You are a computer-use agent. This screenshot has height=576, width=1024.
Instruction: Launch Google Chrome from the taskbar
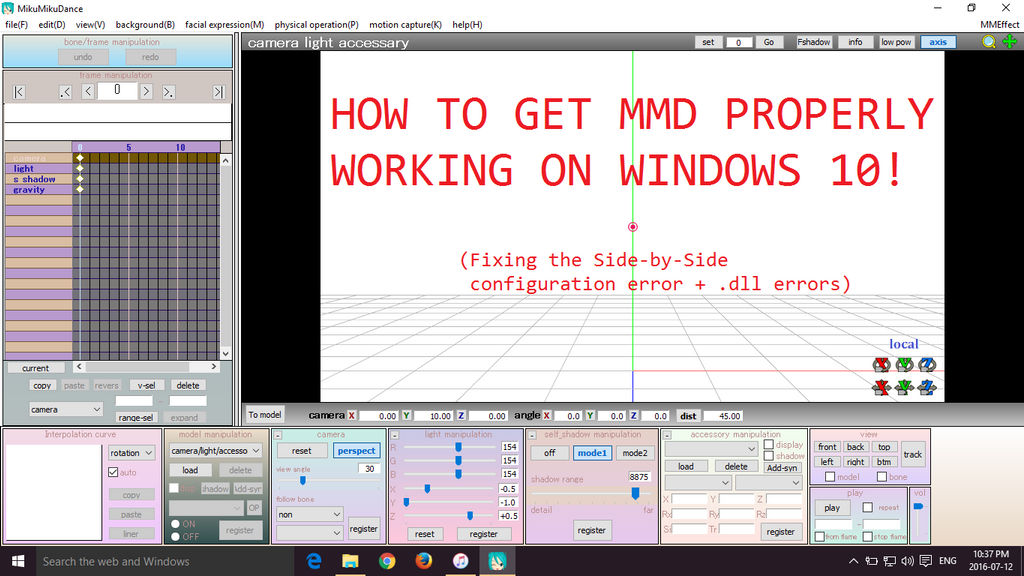point(387,561)
